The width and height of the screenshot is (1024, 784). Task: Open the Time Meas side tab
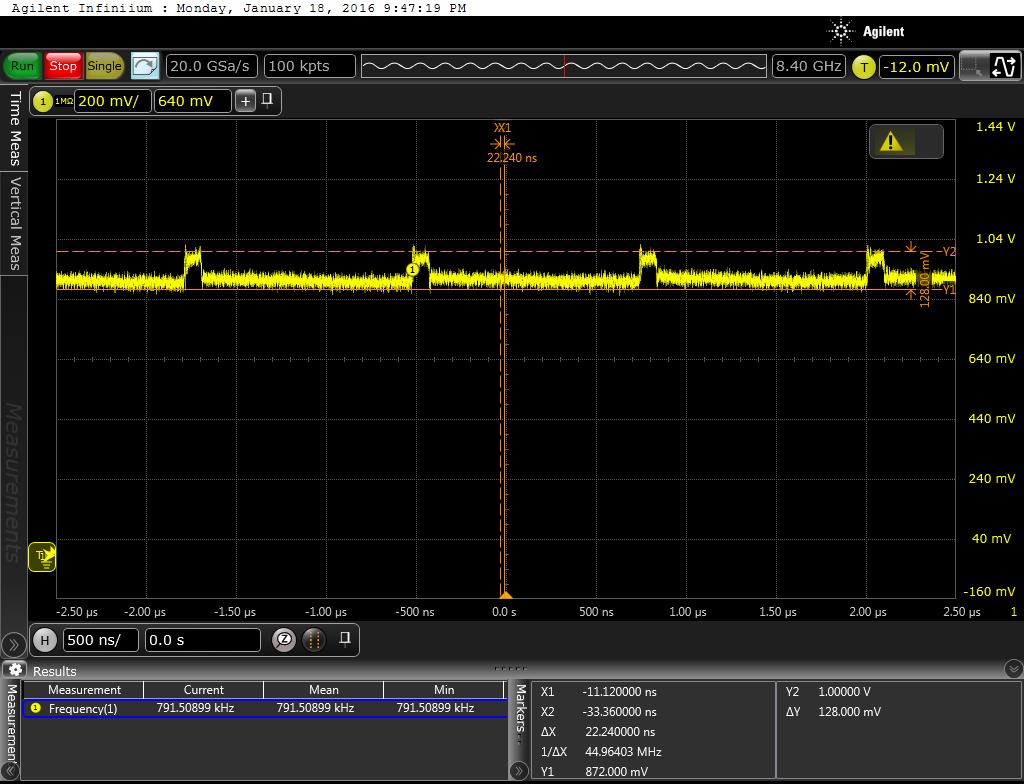pos(14,128)
